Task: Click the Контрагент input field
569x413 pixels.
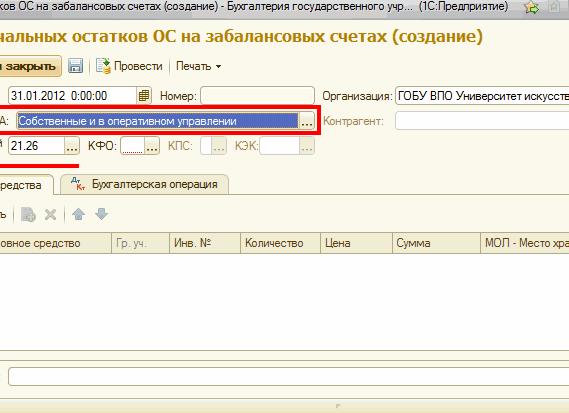Action: [x=482, y=121]
